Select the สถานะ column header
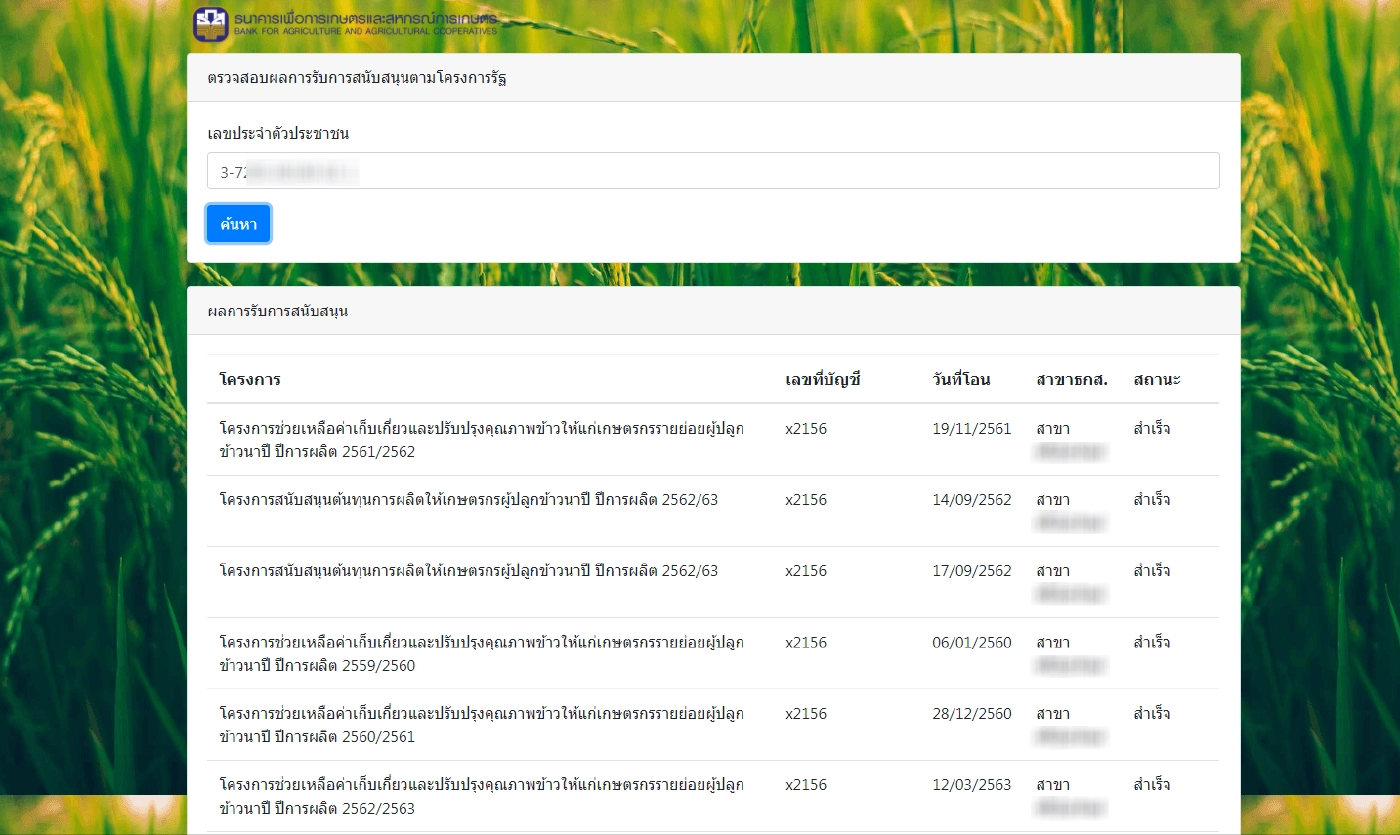The image size is (1400, 835). 1157,380
